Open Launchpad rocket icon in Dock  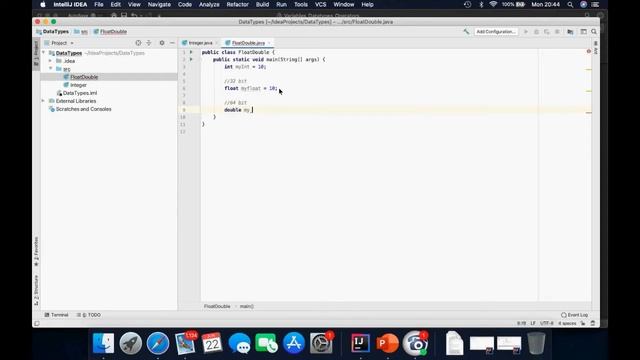point(131,343)
